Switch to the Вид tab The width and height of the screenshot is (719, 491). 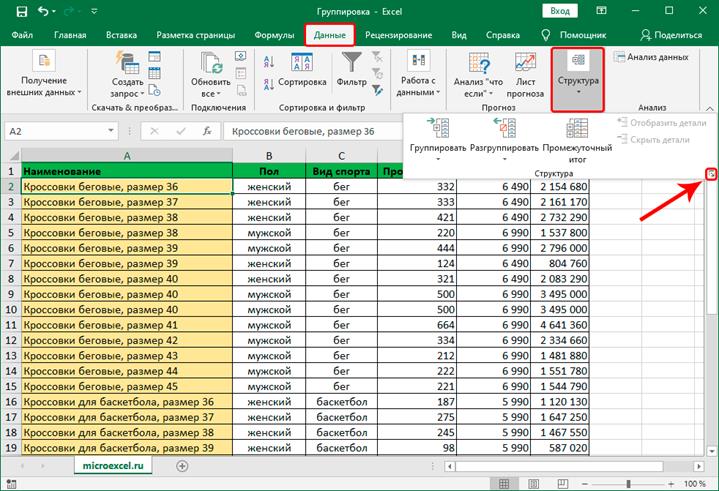[459, 35]
